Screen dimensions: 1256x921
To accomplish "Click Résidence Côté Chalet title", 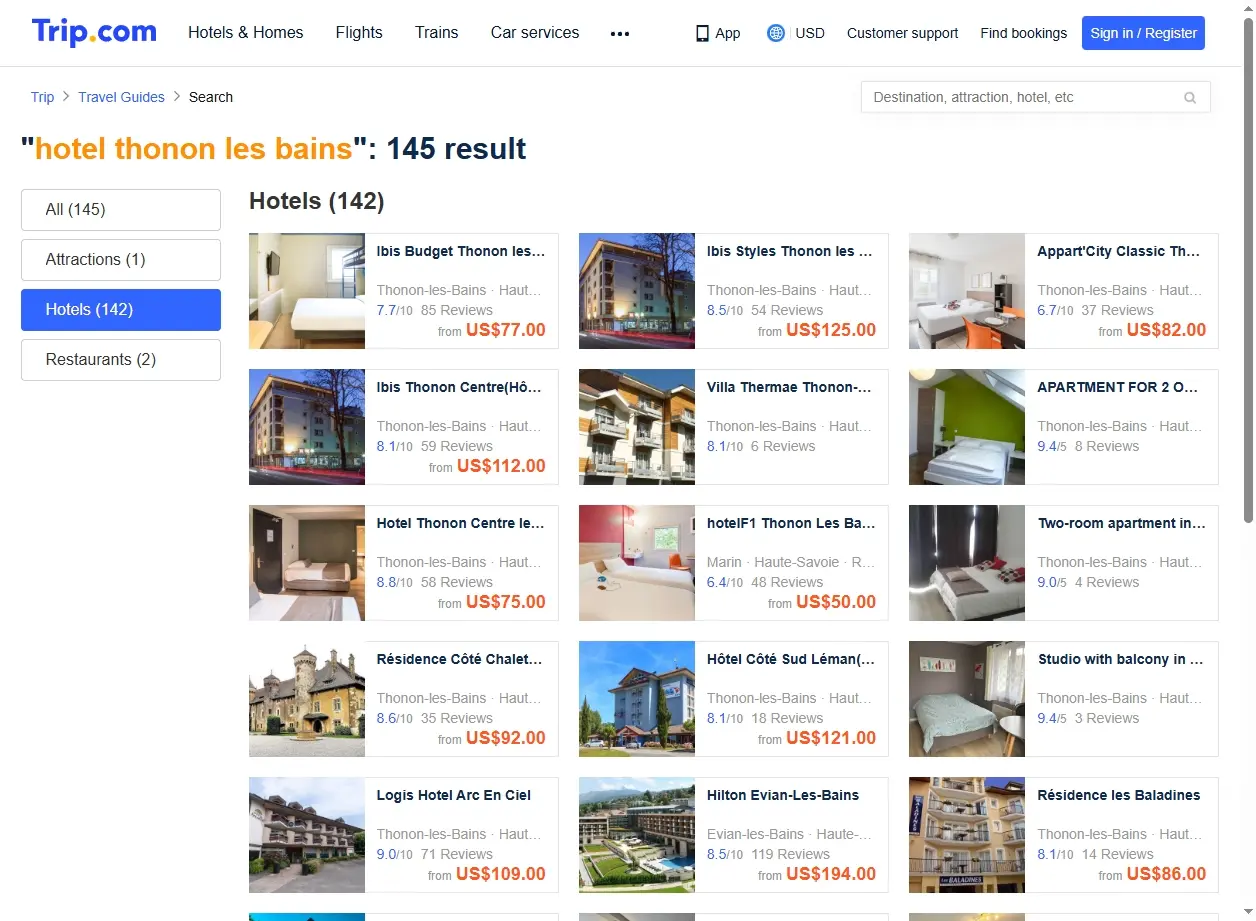I will click(460, 660).
